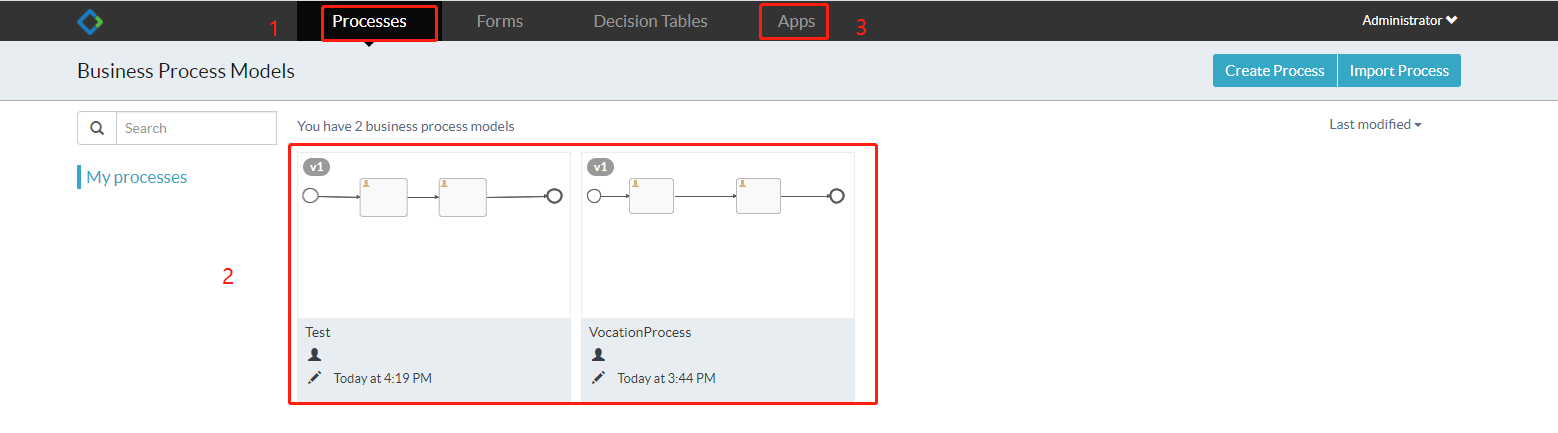The image size is (1558, 433).
Task: Open the Test process diagram thumbnail
Action: click(x=434, y=235)
